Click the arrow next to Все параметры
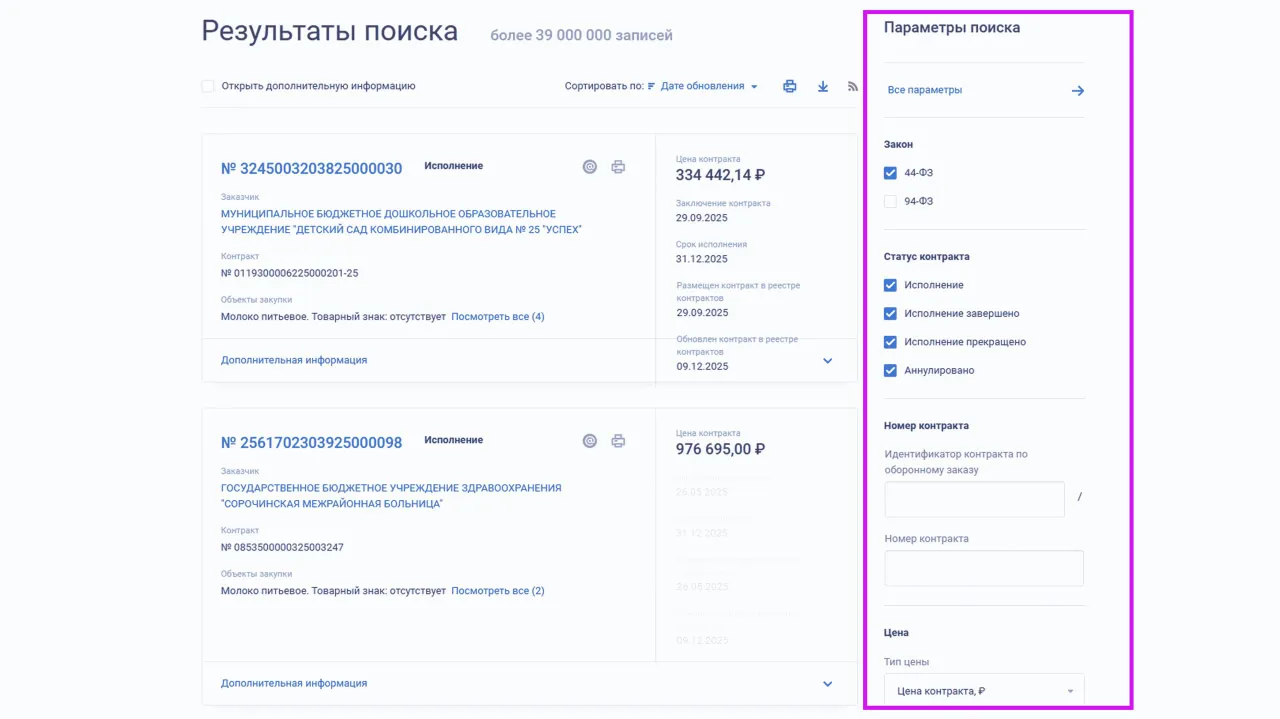1280x719 pixels. click(x=1077, y=91)
